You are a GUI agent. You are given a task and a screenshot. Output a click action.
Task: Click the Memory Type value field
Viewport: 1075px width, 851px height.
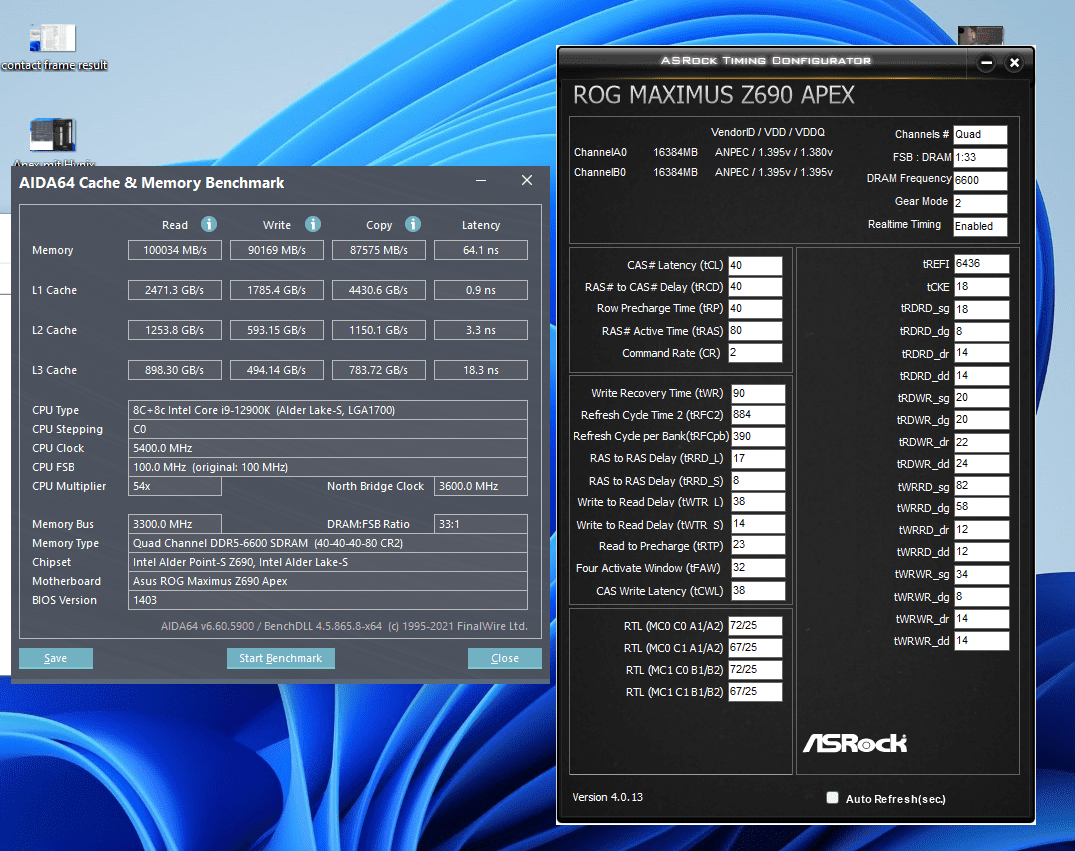328,543
